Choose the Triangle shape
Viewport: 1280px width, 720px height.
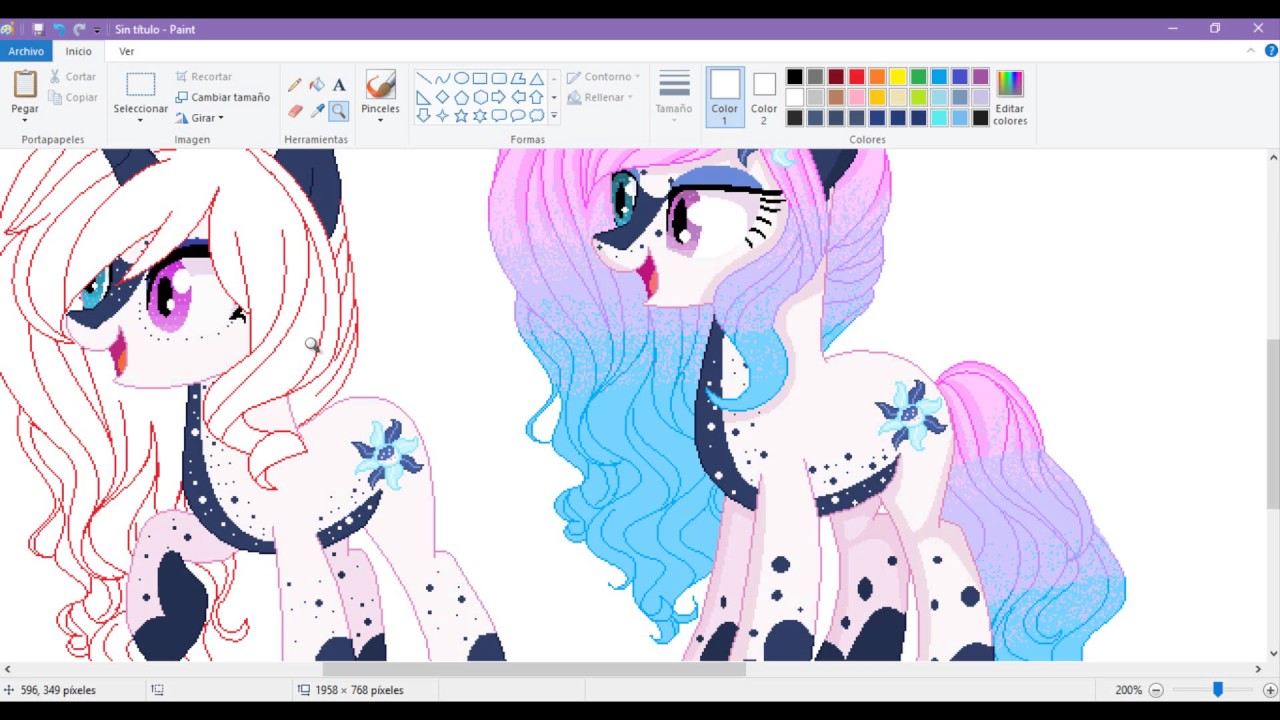(x=537, y=78)
